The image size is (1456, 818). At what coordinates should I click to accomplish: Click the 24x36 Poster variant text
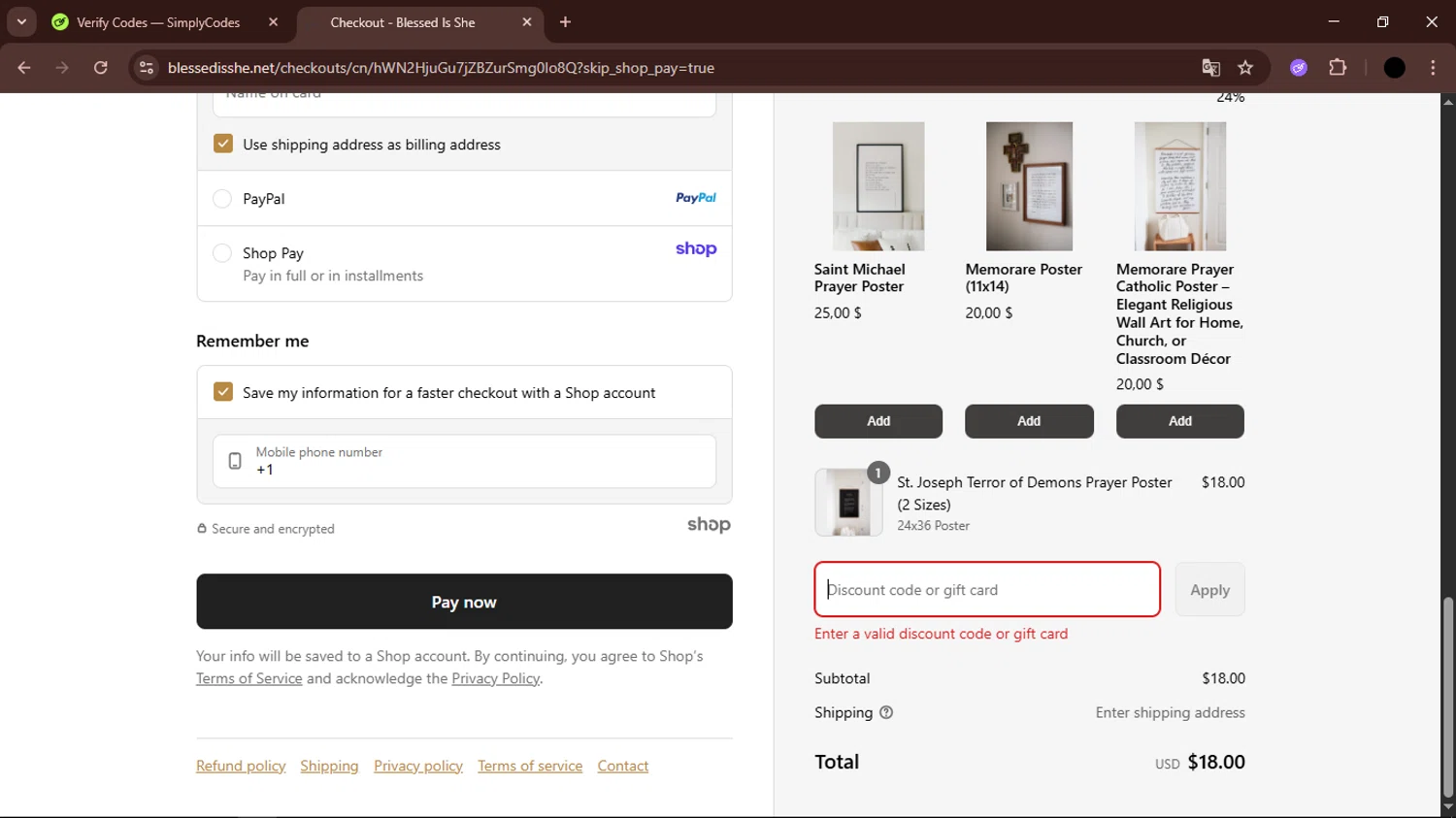tap(933, 525)
